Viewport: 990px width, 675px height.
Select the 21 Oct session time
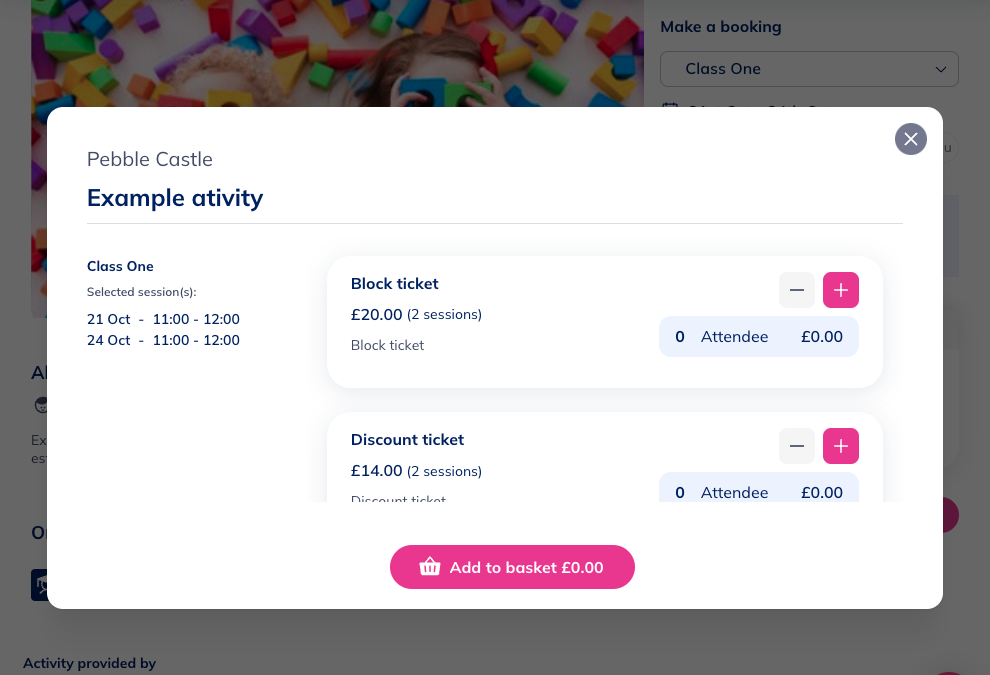pyautogui.click(x=163, y=320)
